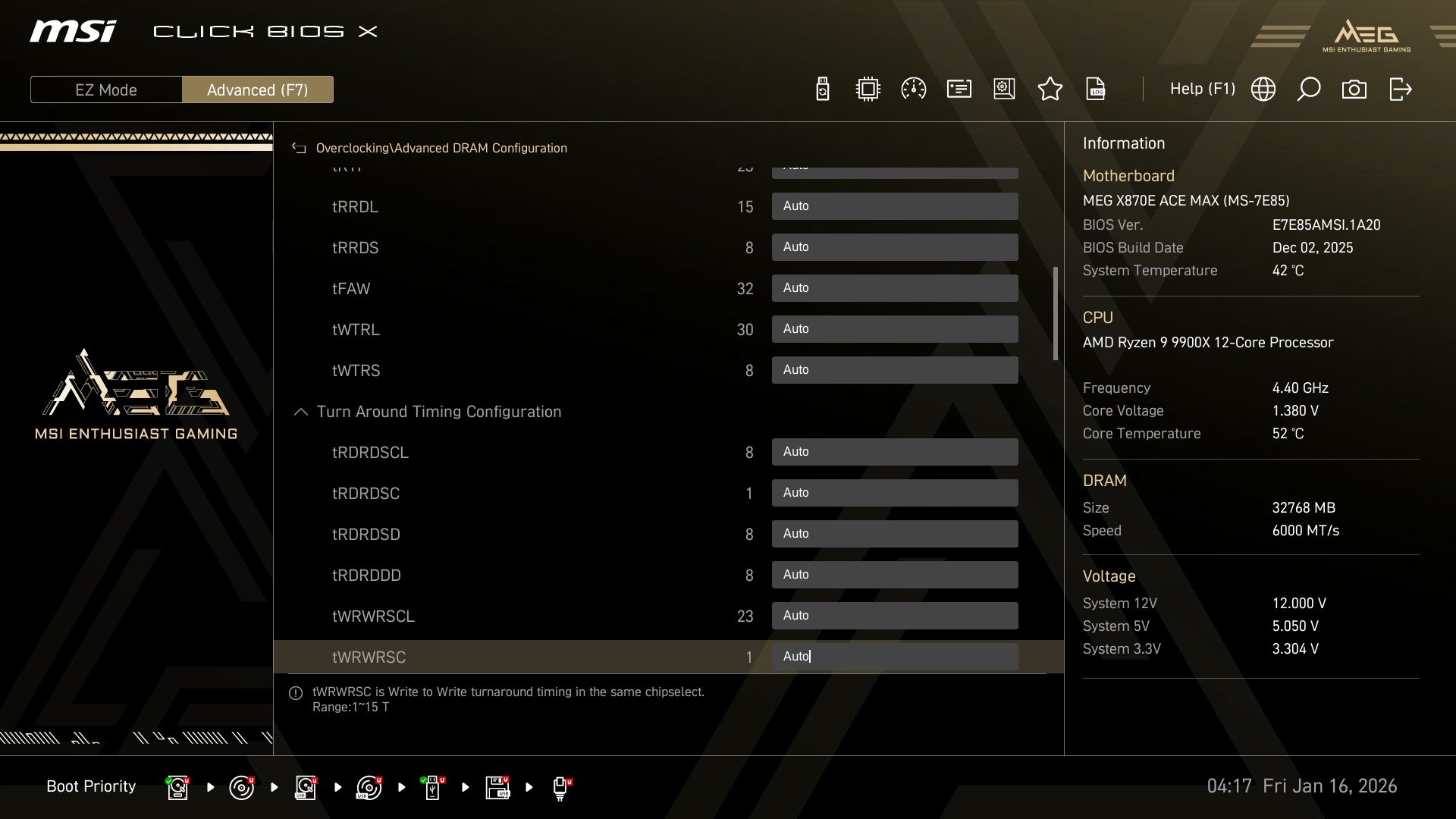Click Help (F1)
This screenshot has width=1456, height=819.
click(x=1203, y=89)
